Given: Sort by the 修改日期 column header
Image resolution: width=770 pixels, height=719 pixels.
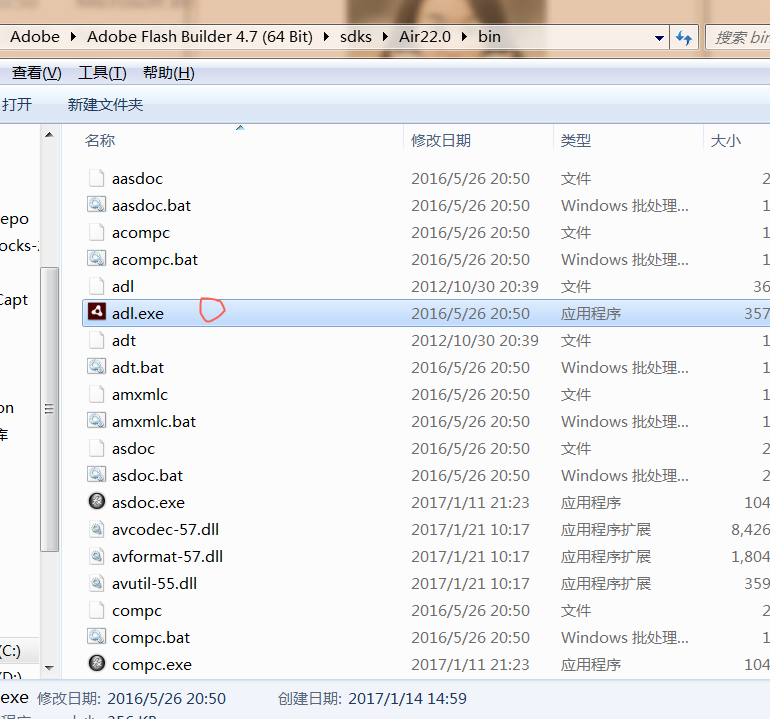Looking at the screenshot, I should coord(440,140).
